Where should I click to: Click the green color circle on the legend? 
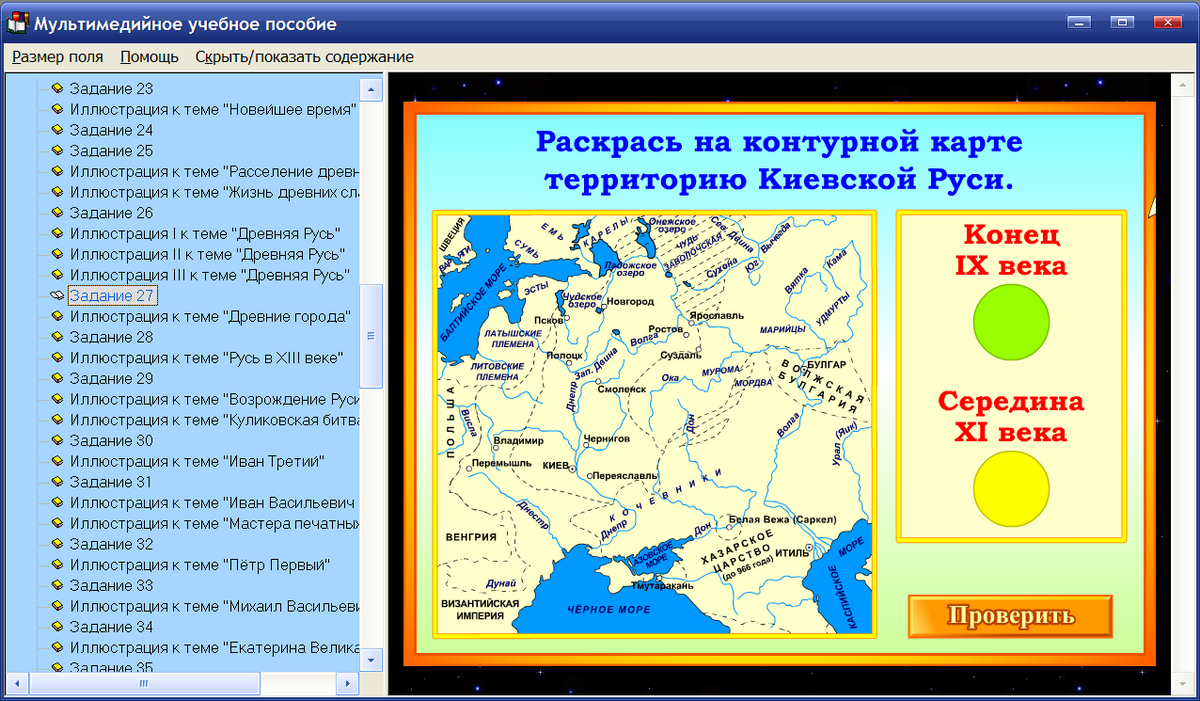(1011, 321)
